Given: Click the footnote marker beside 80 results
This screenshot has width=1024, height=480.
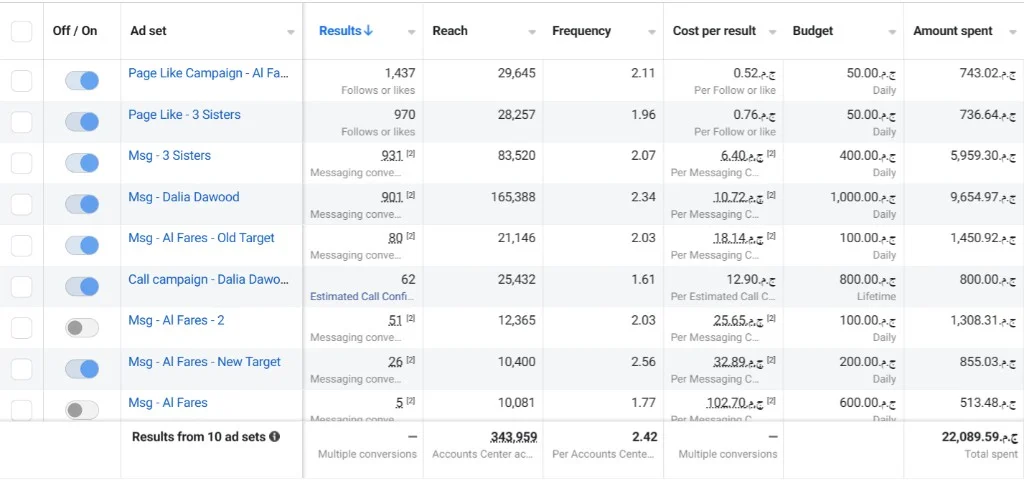Looking at the screenshot, I should point(411,236).
